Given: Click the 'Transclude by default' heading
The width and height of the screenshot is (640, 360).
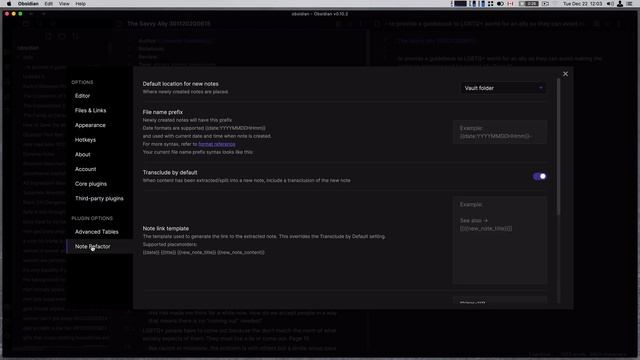Looking at the screenshot, I should click(x=170, y=173).
